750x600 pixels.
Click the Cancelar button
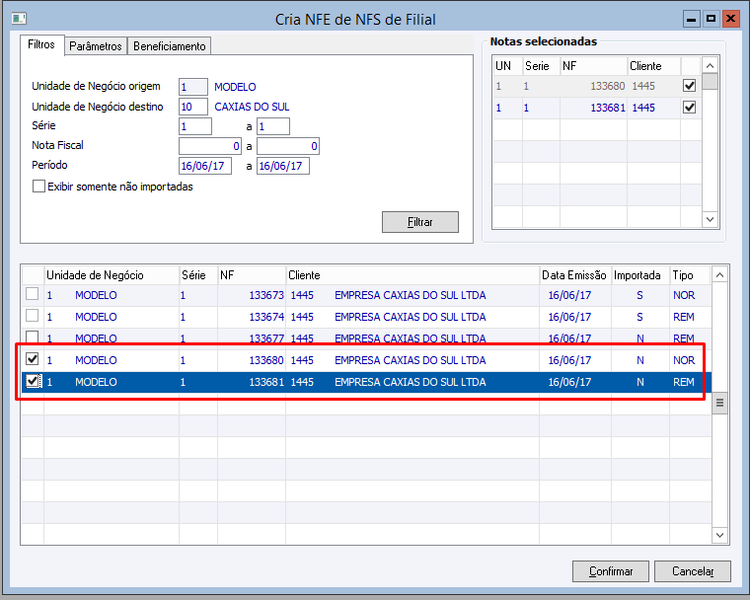pos(693,571)
